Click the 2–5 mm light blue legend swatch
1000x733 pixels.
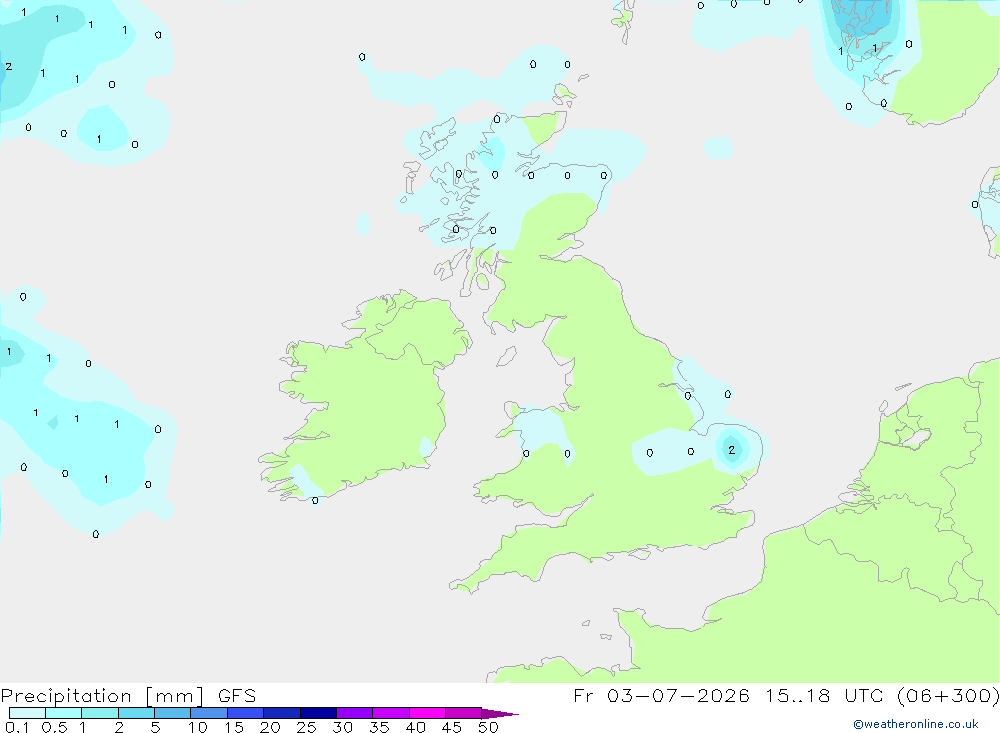tap(136, 713)
